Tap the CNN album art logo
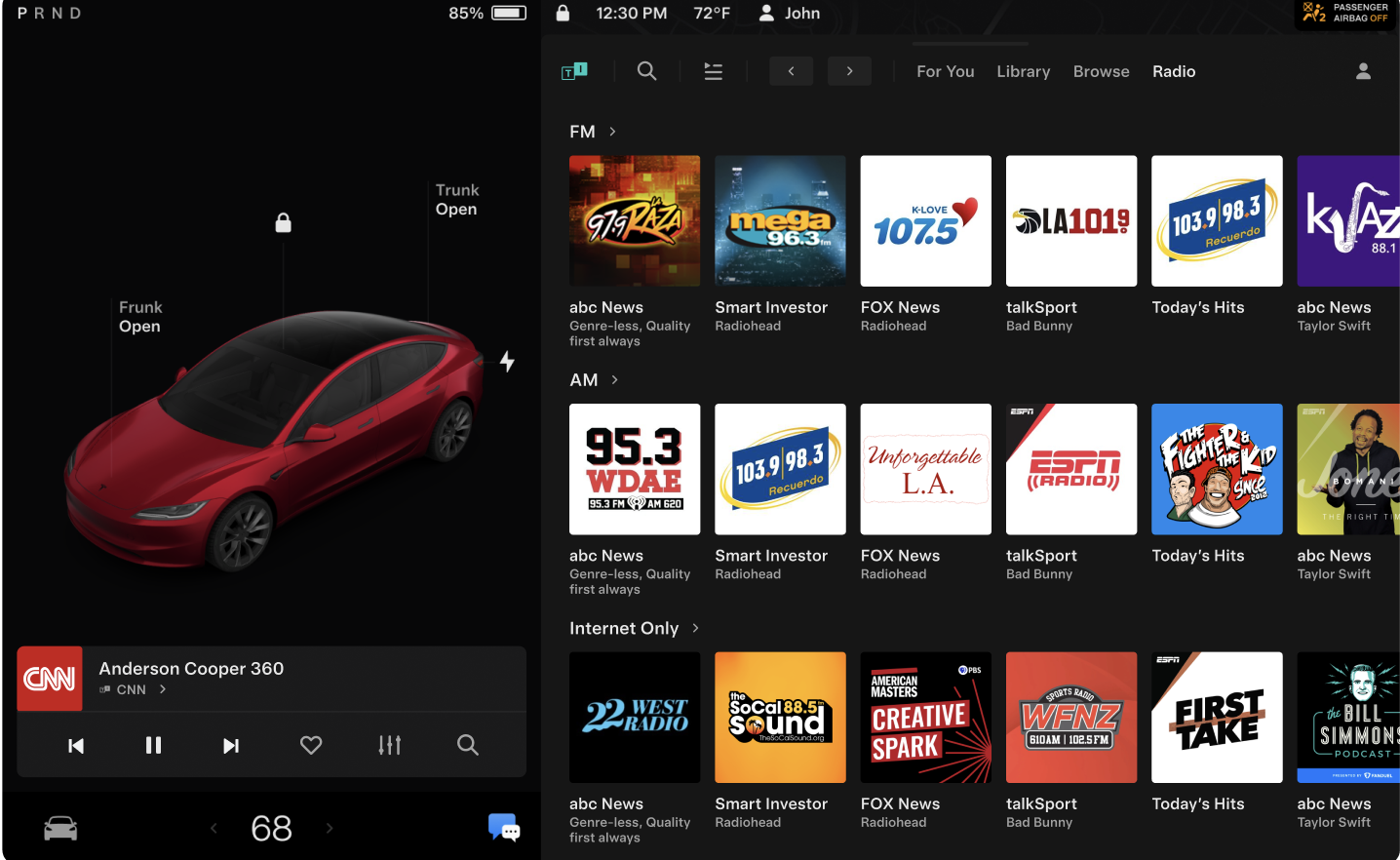 click(50, 679)
